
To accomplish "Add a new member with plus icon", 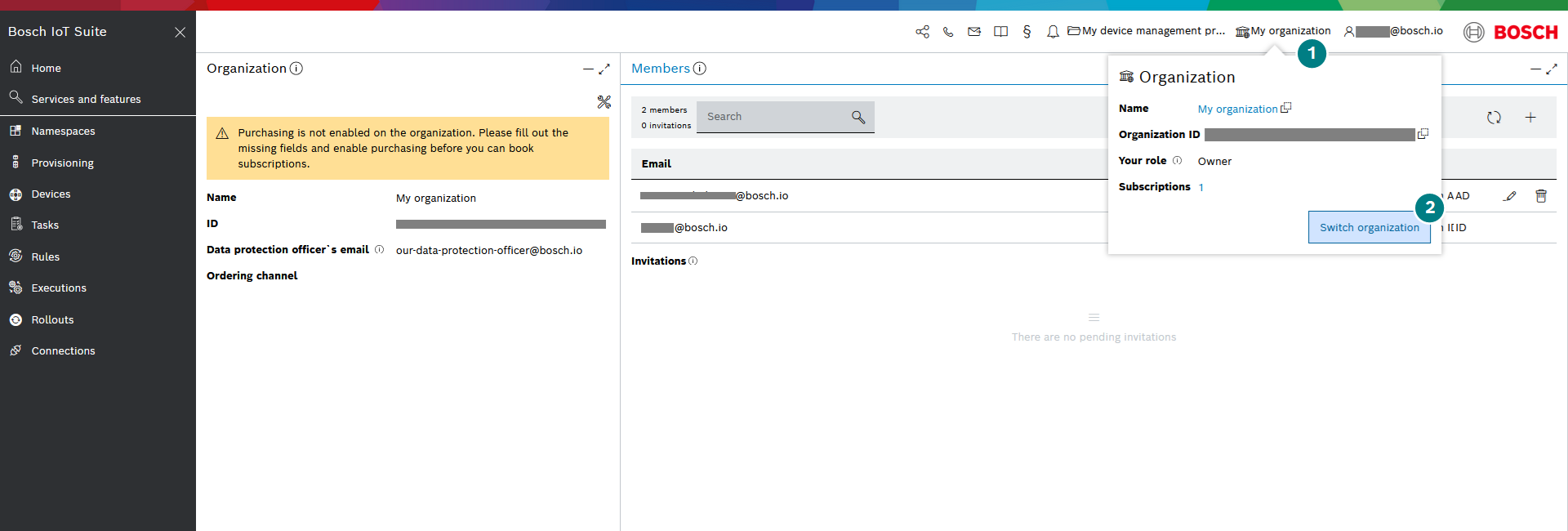I will pyautogui.click(x=1530, y=118).
